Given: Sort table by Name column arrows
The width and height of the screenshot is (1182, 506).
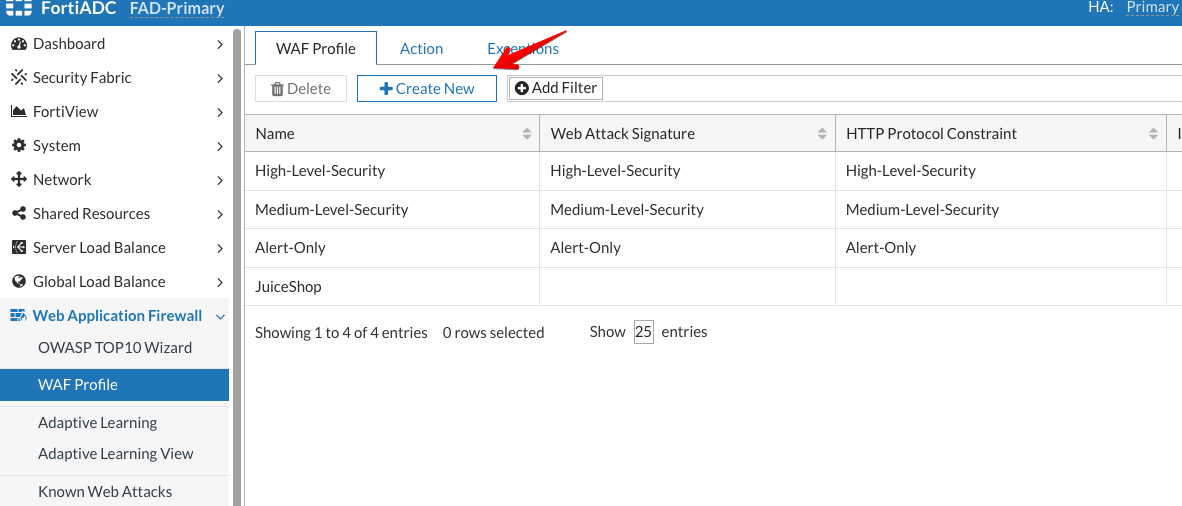Looking at the screenshot, I should pos(527,134).
